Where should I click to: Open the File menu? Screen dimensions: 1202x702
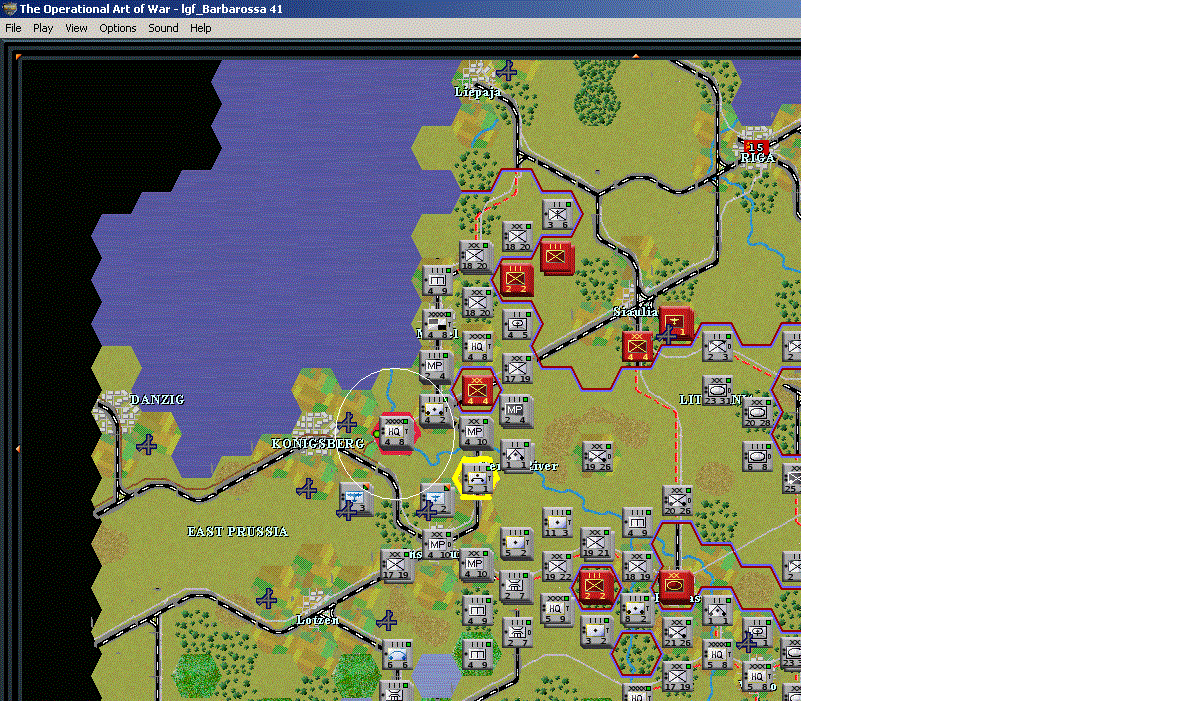(x=13, y=28)
